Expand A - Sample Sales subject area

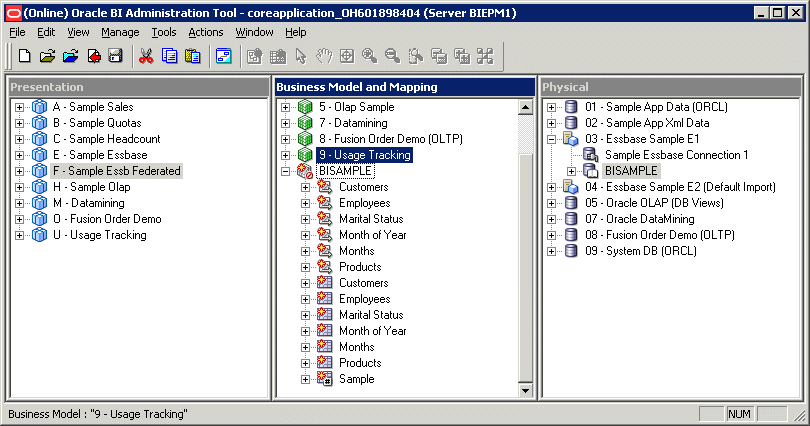(x=19, y=107)
